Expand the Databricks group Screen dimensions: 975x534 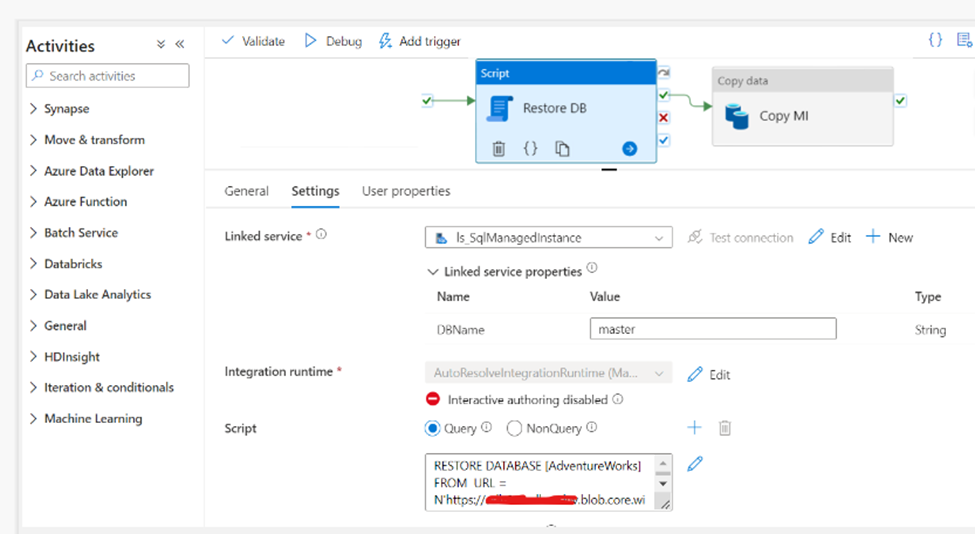point(33,264)
